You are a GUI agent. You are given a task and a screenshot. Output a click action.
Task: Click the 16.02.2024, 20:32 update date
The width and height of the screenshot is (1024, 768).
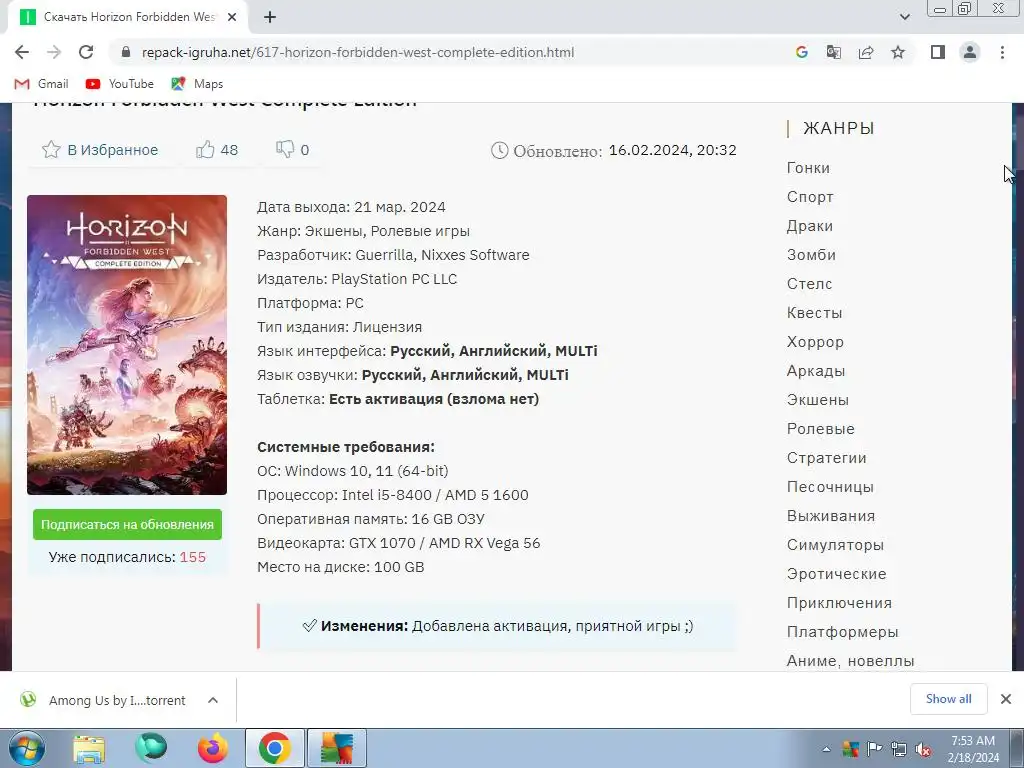coord(673,150)
